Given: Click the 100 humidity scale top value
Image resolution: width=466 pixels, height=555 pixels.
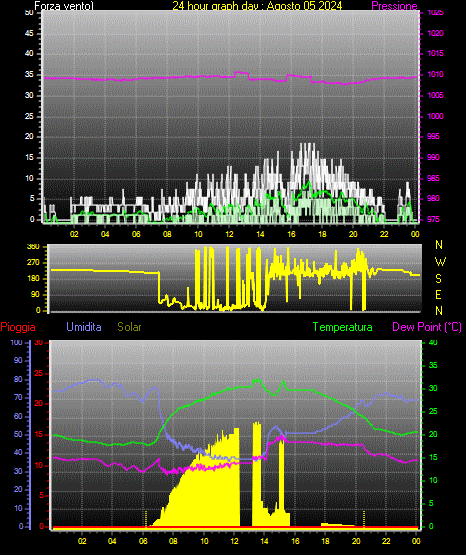Looking at the screenshot, I should 16,342.
